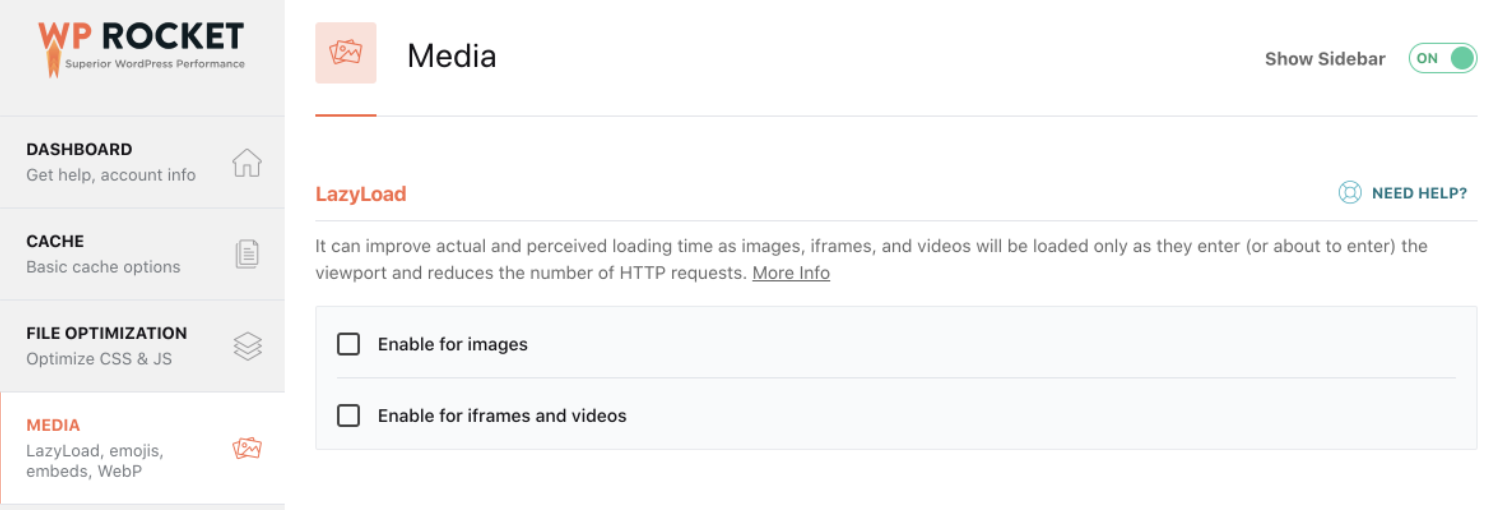Click the 'Enable for iframes and videos' label
Screen dimensions: 1502x514
point(502,416)
